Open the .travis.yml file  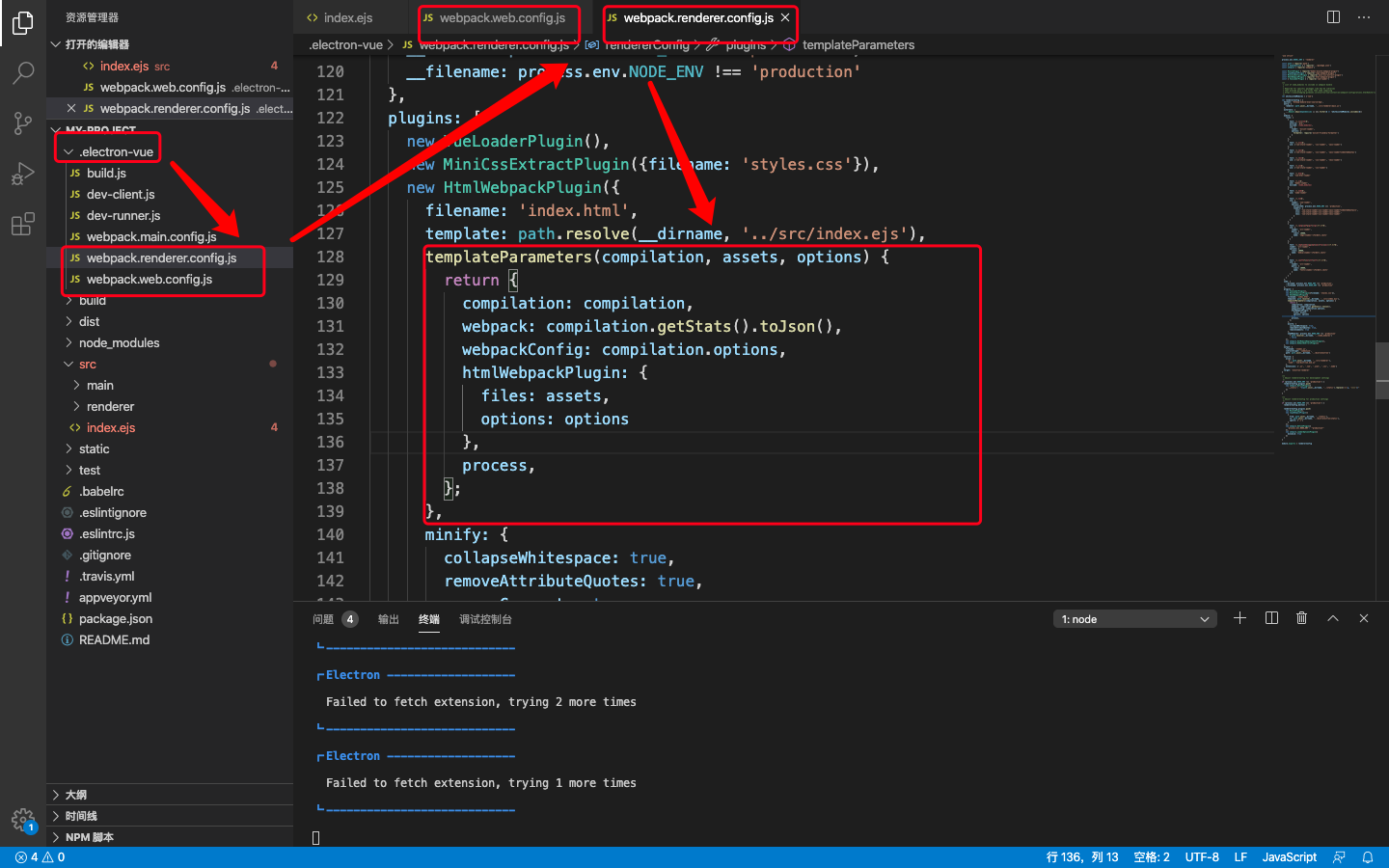coord(170,576)
